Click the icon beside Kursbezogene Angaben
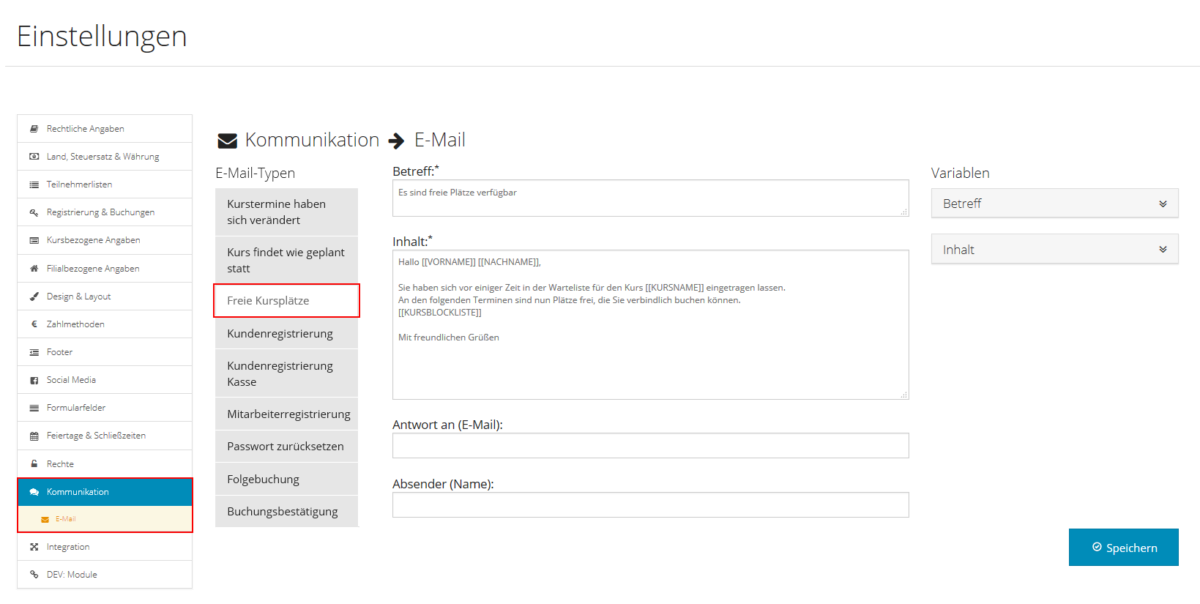This screenshot has width=1200, height=604. (x=34, y=241)
